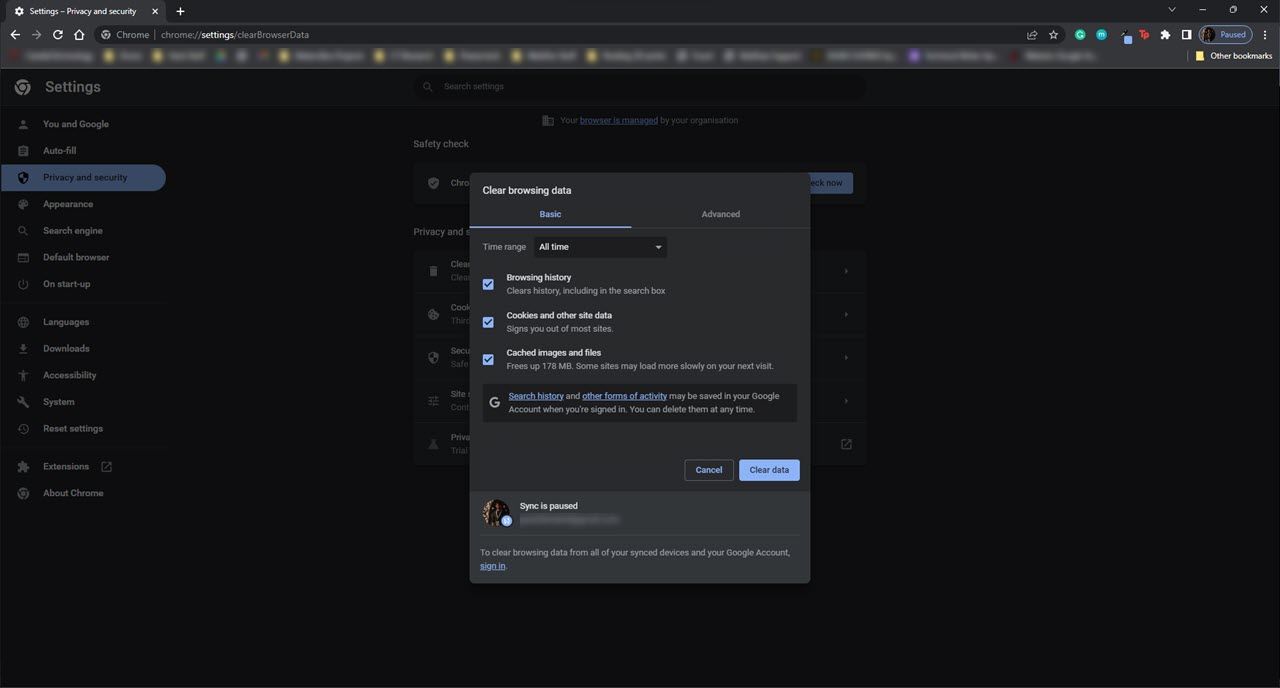Toggle the browser side panel icon

[1186, 34]
